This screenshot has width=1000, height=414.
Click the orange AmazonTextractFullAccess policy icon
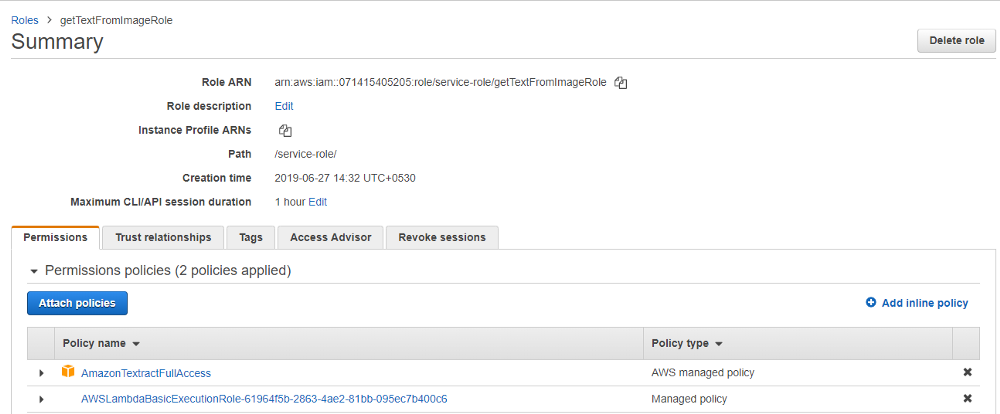pyautogui.click(x=68, y=372)
